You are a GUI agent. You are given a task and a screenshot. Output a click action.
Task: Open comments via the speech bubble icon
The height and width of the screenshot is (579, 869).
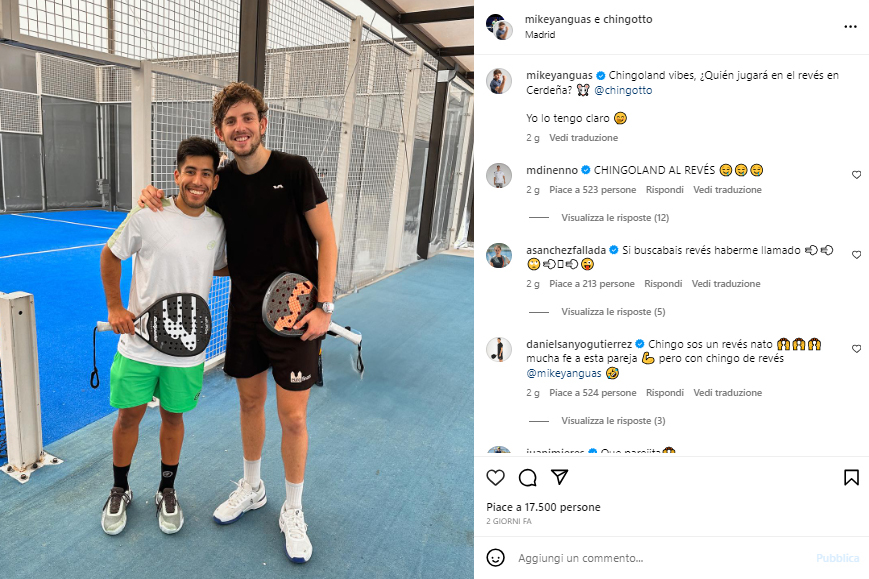coord(528,478)
